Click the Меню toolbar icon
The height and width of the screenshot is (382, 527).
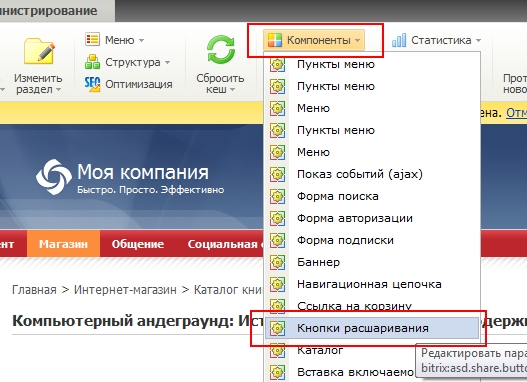(x=92, y=39)
